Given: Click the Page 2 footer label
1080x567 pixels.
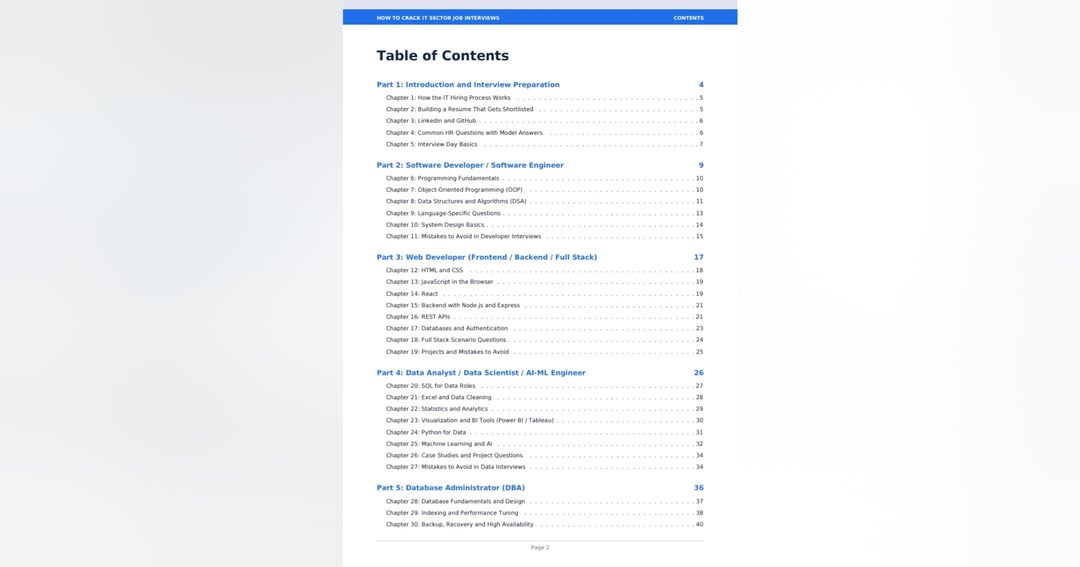Looking at the screenshot, I should click(540, 548).
